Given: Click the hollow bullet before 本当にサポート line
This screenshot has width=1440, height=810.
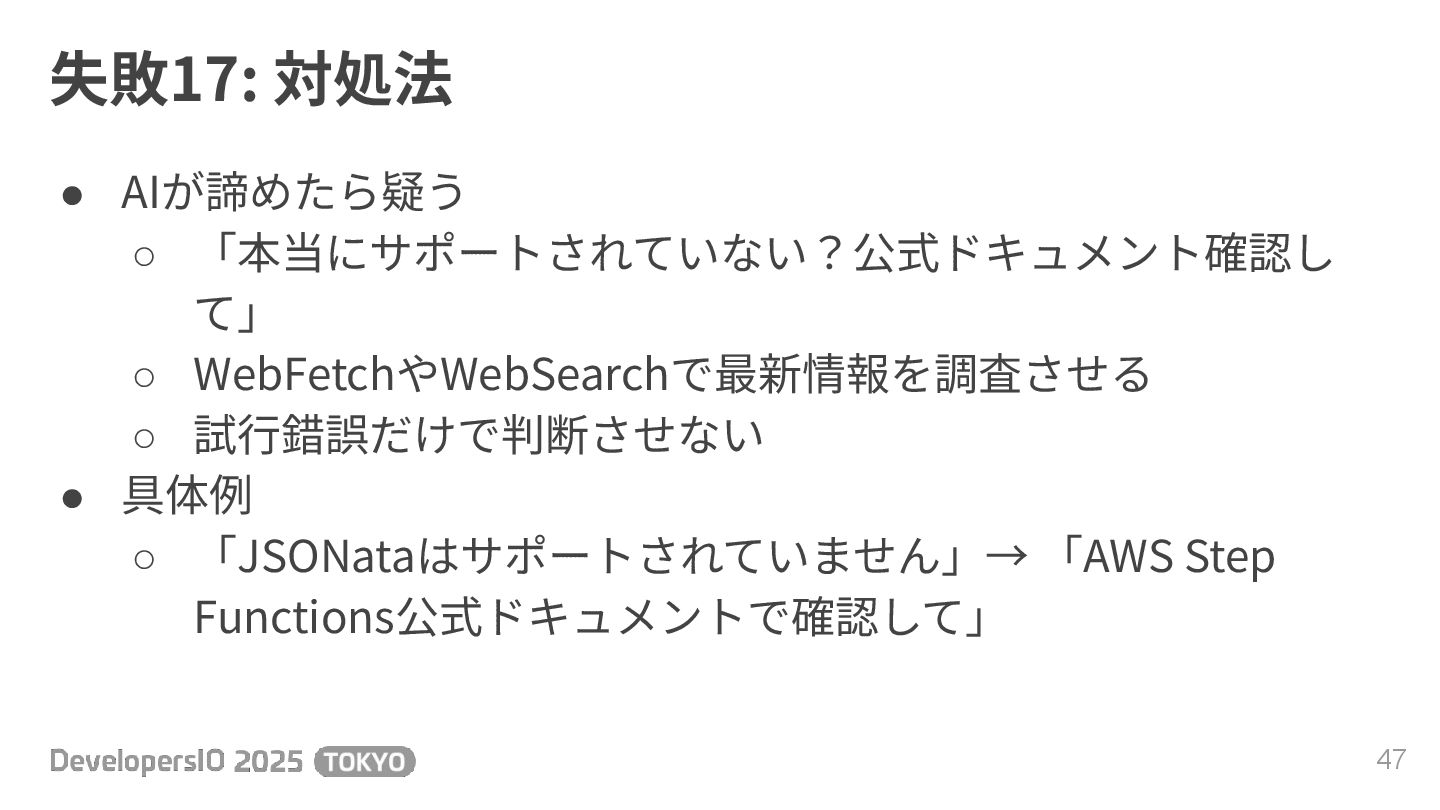Looking at the screenshot, I should (144, 255).
